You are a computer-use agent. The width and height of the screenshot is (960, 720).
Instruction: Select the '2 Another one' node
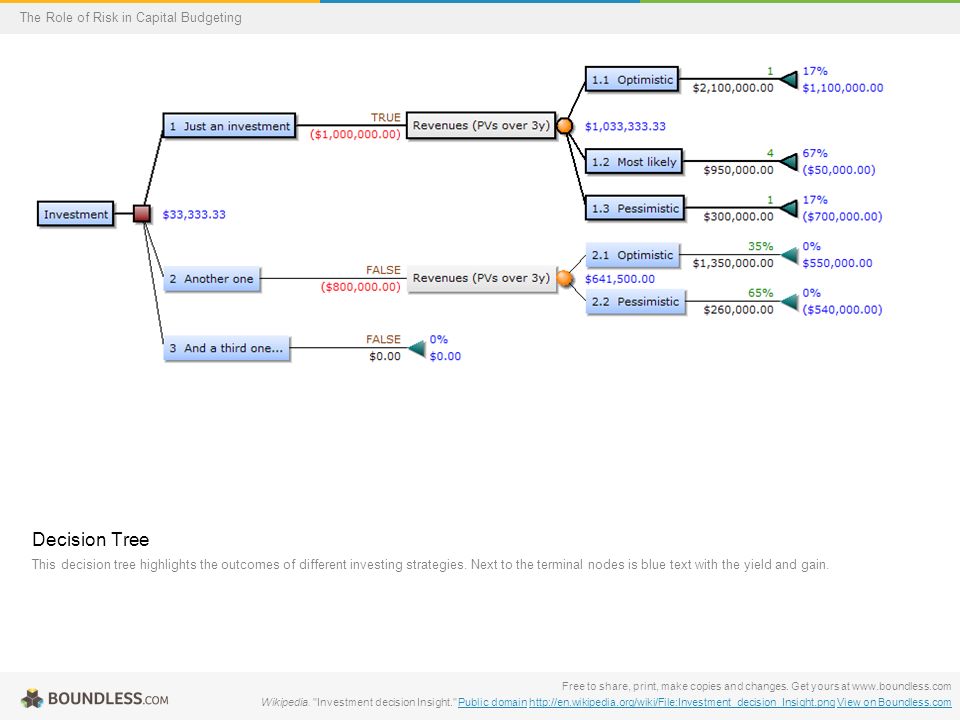pyautogui.click(x=212, y=279)
